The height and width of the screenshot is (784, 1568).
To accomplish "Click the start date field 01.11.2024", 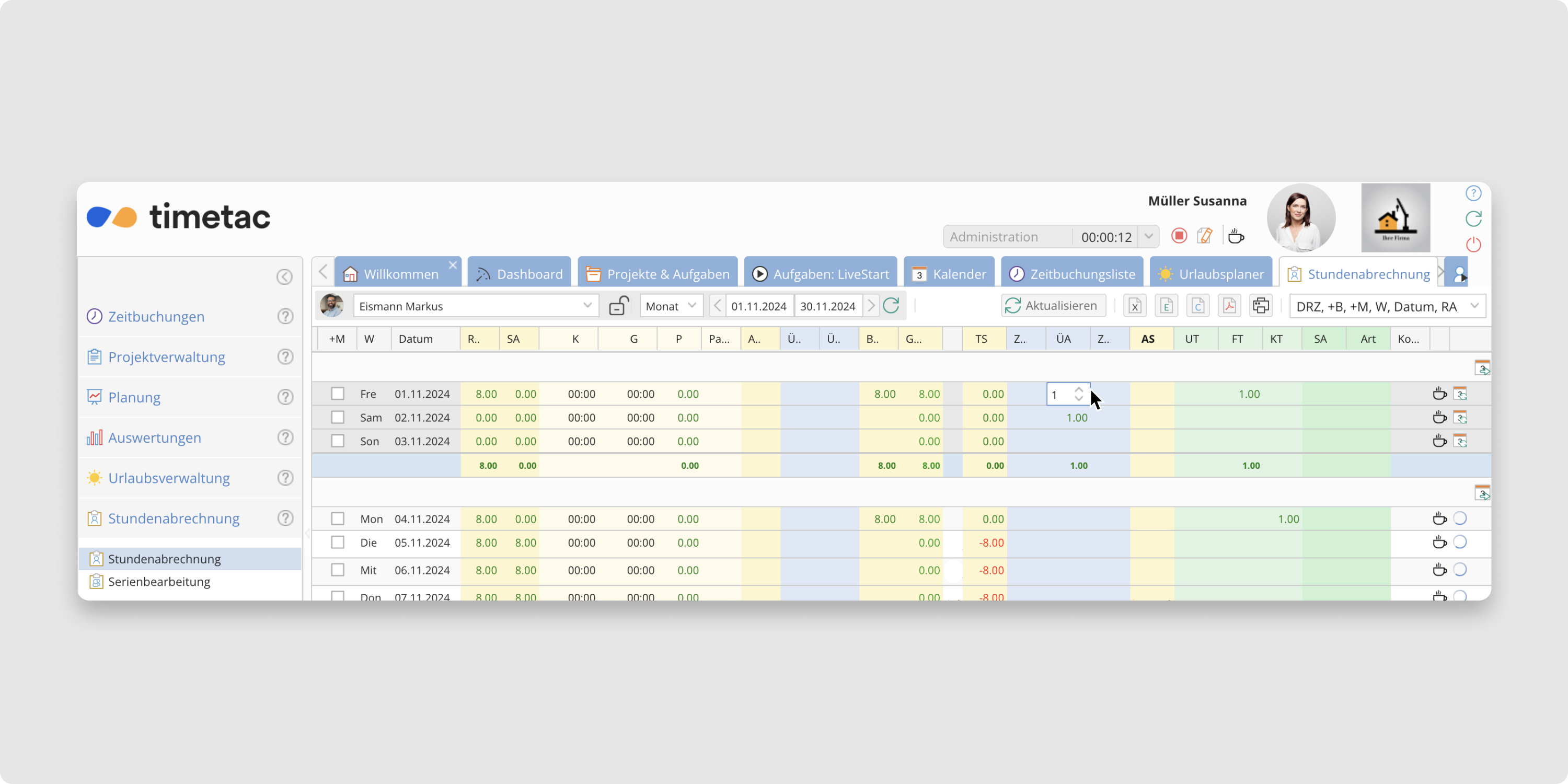I will [758, 306].
